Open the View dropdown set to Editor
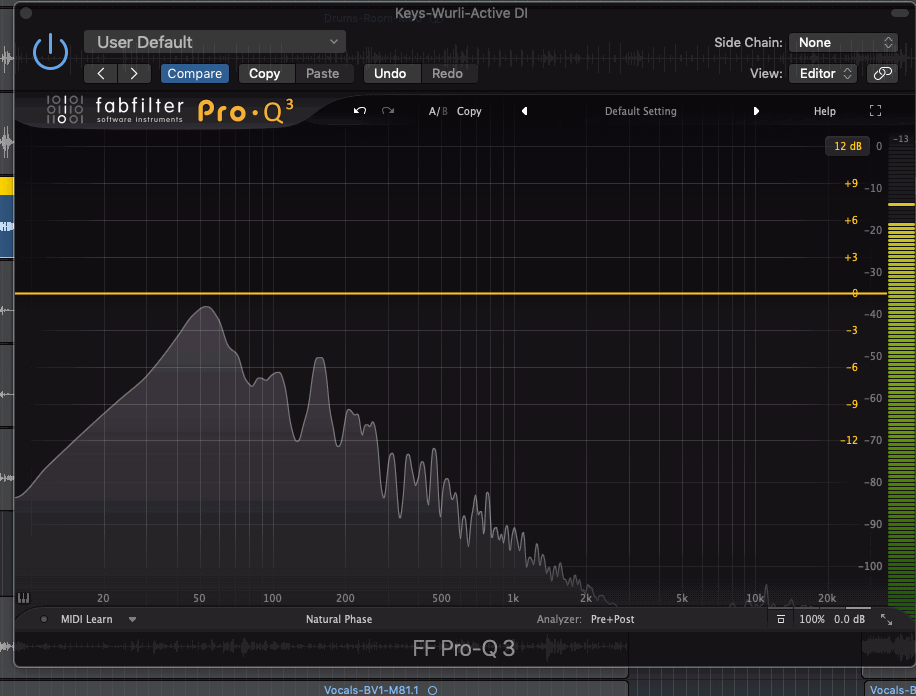 [x=823, y=74]
